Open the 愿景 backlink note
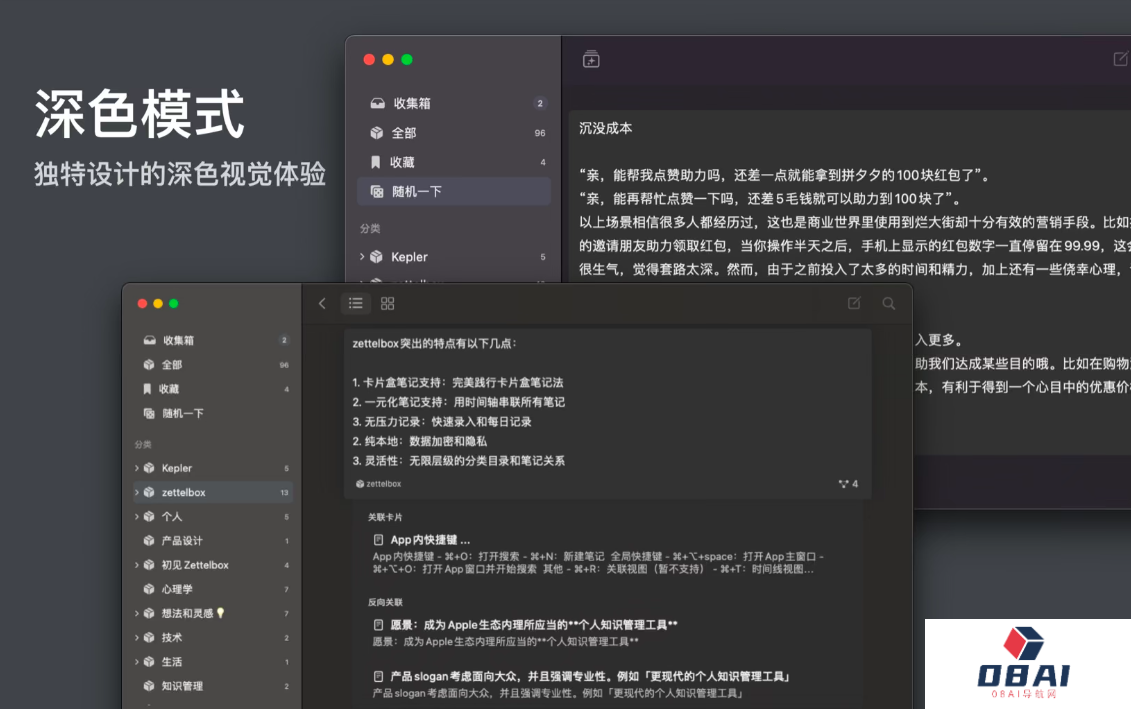The width and height of the screenshot is (1131, 709). (x=533, y=625)
